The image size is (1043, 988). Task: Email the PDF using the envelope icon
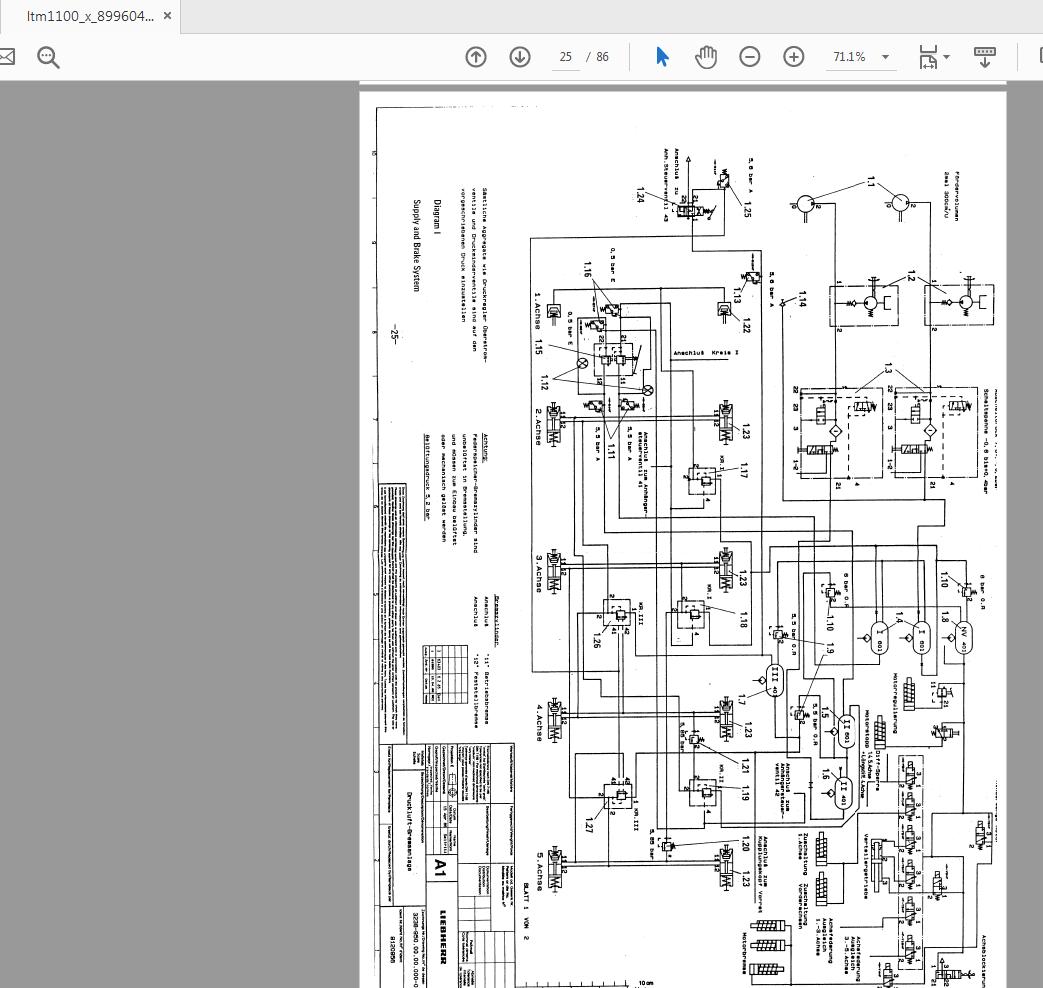click(6, 57)
